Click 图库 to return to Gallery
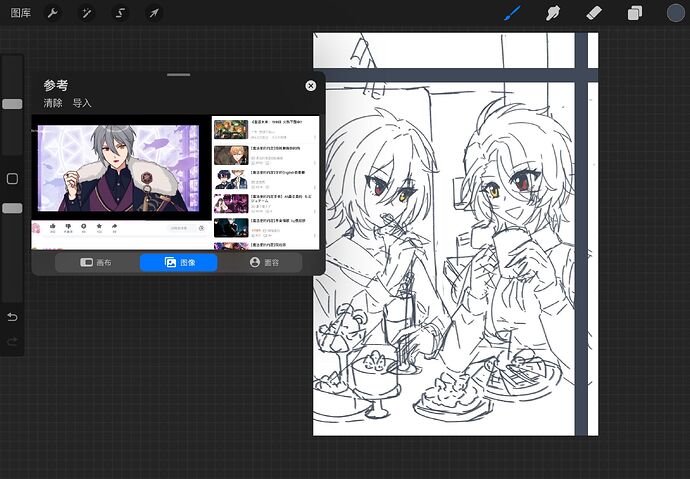Viewport: 690px width, 479px height. (21, 13)
